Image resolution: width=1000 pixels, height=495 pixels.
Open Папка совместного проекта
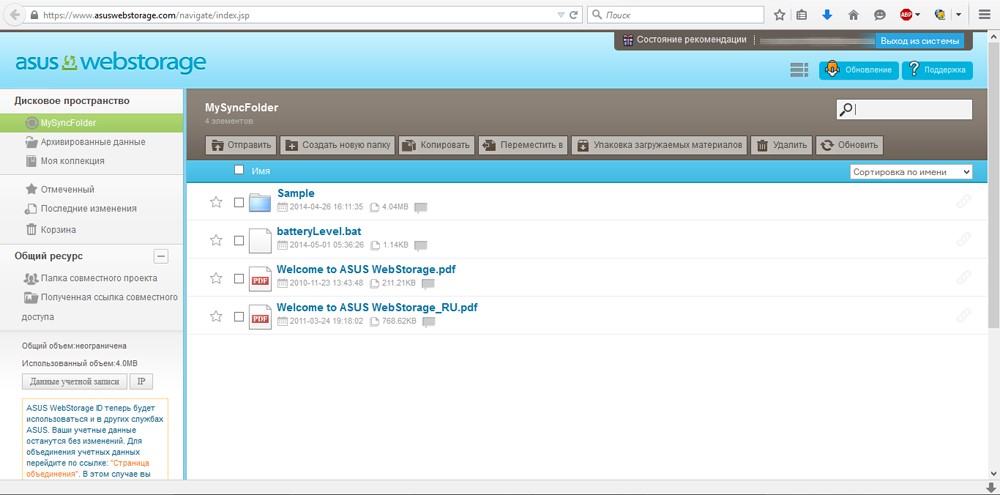tap(91, 278)
